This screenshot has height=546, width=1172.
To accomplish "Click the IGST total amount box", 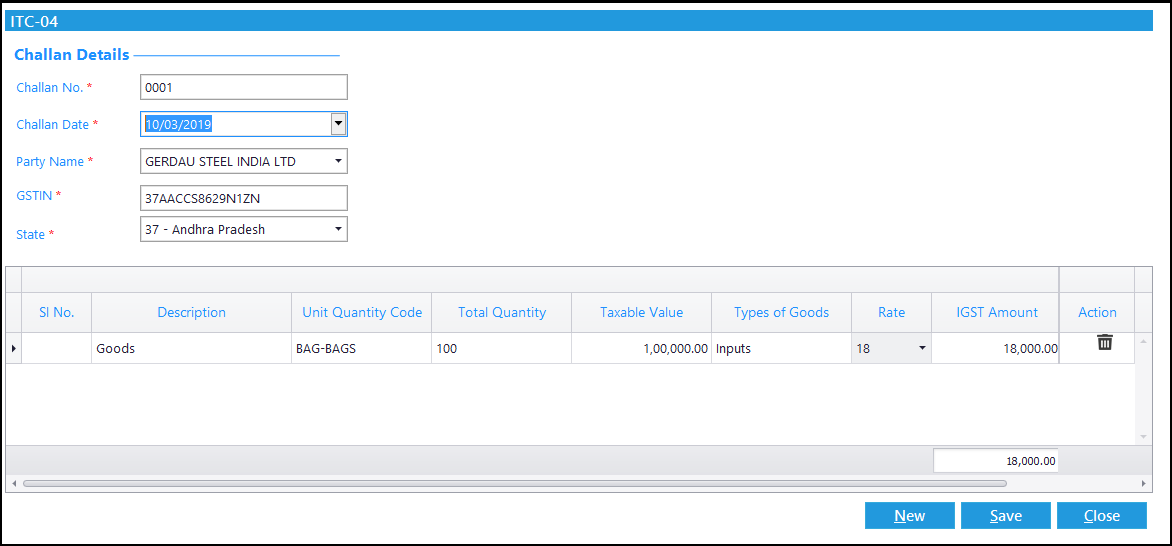I will 996,461.
